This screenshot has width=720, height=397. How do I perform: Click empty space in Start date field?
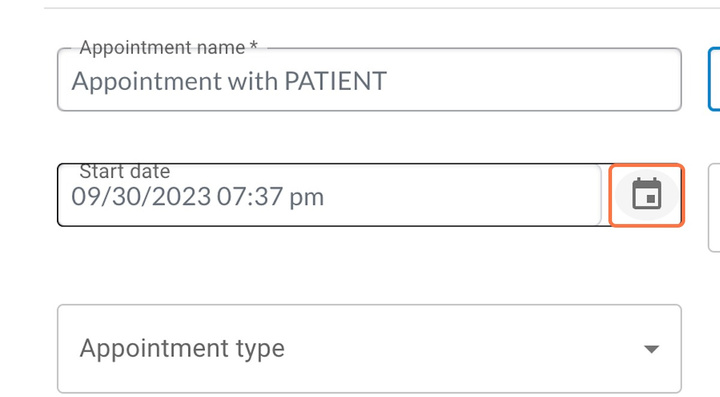click(459, 197)
